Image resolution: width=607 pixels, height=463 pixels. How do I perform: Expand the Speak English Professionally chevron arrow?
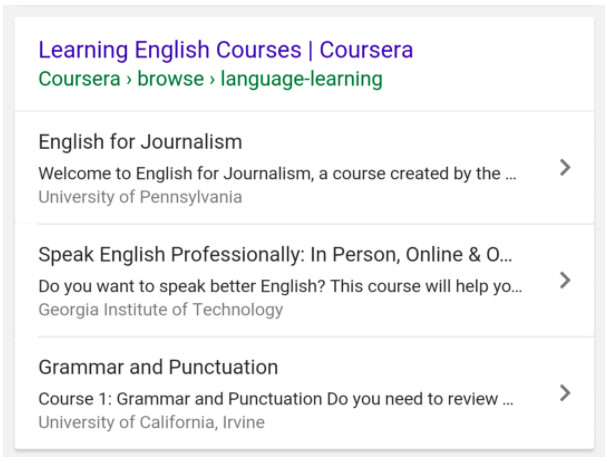pyautogui.click(x=565, y=280)
